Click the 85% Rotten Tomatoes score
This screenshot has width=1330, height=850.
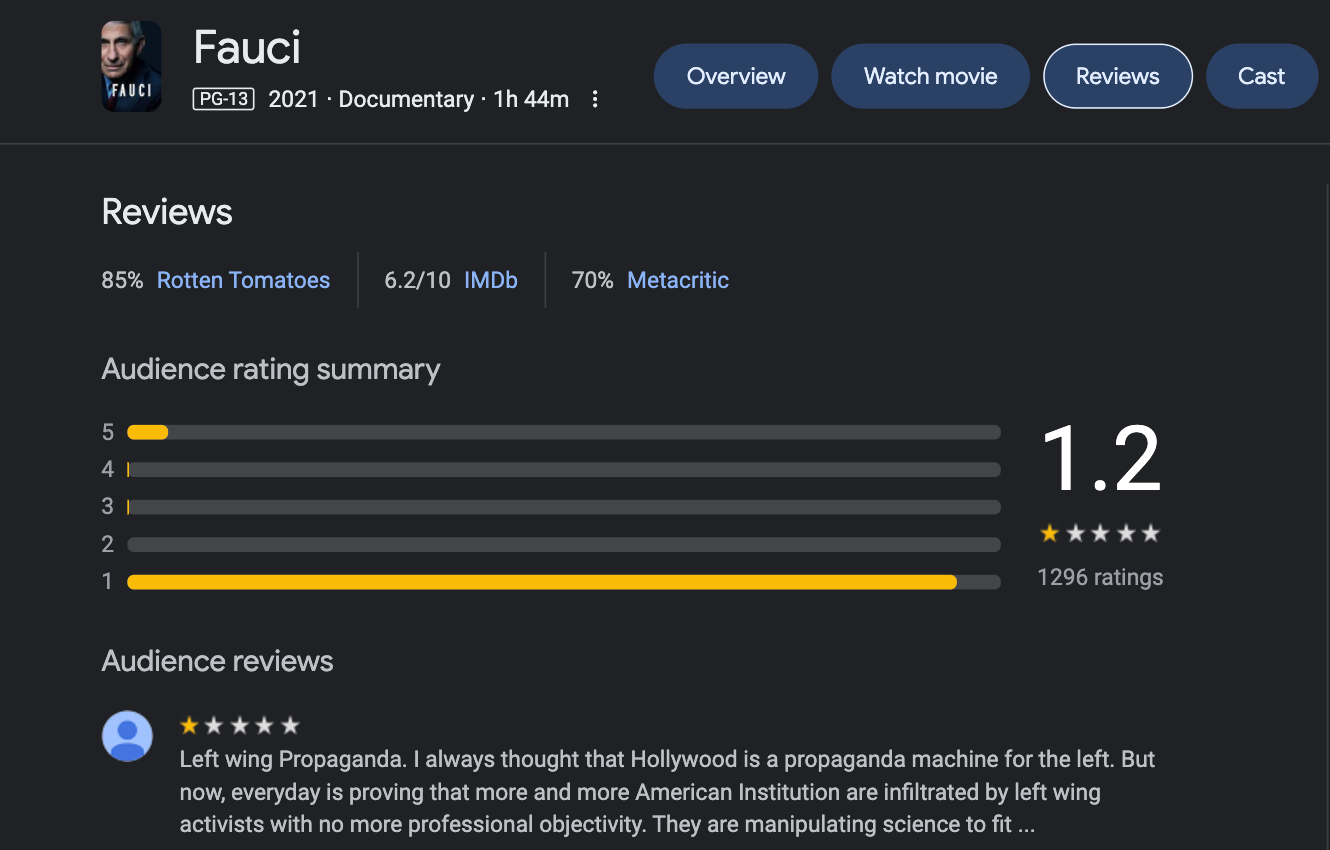pos(122,280)
